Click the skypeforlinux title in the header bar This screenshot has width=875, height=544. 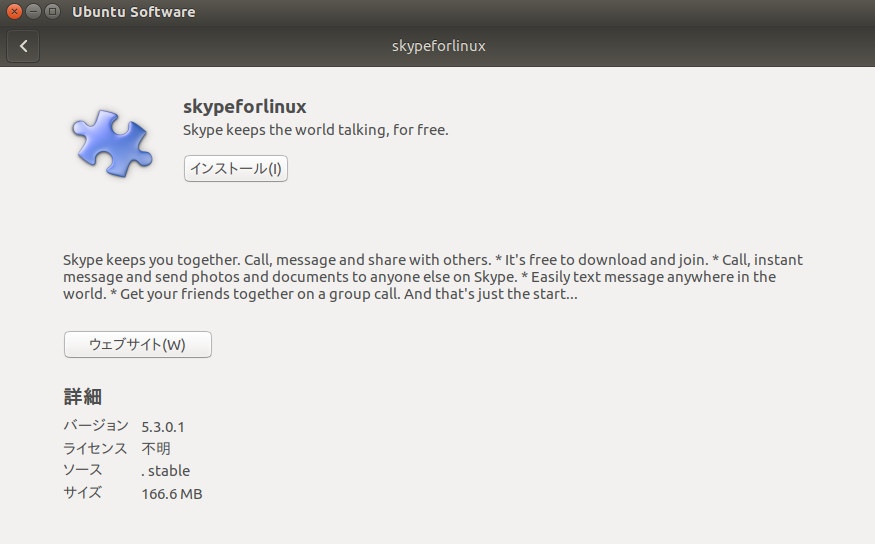[439, 46]
